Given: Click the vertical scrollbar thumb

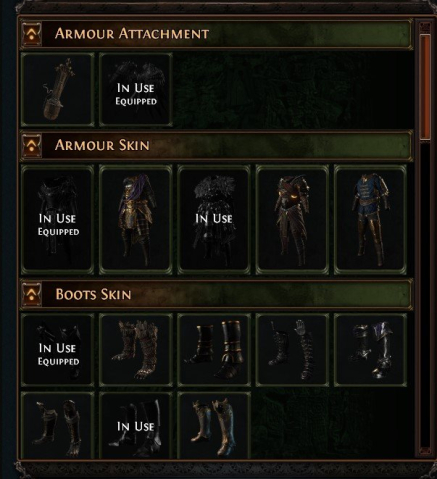Looking at the screenshot, I should tap(425, 87).
